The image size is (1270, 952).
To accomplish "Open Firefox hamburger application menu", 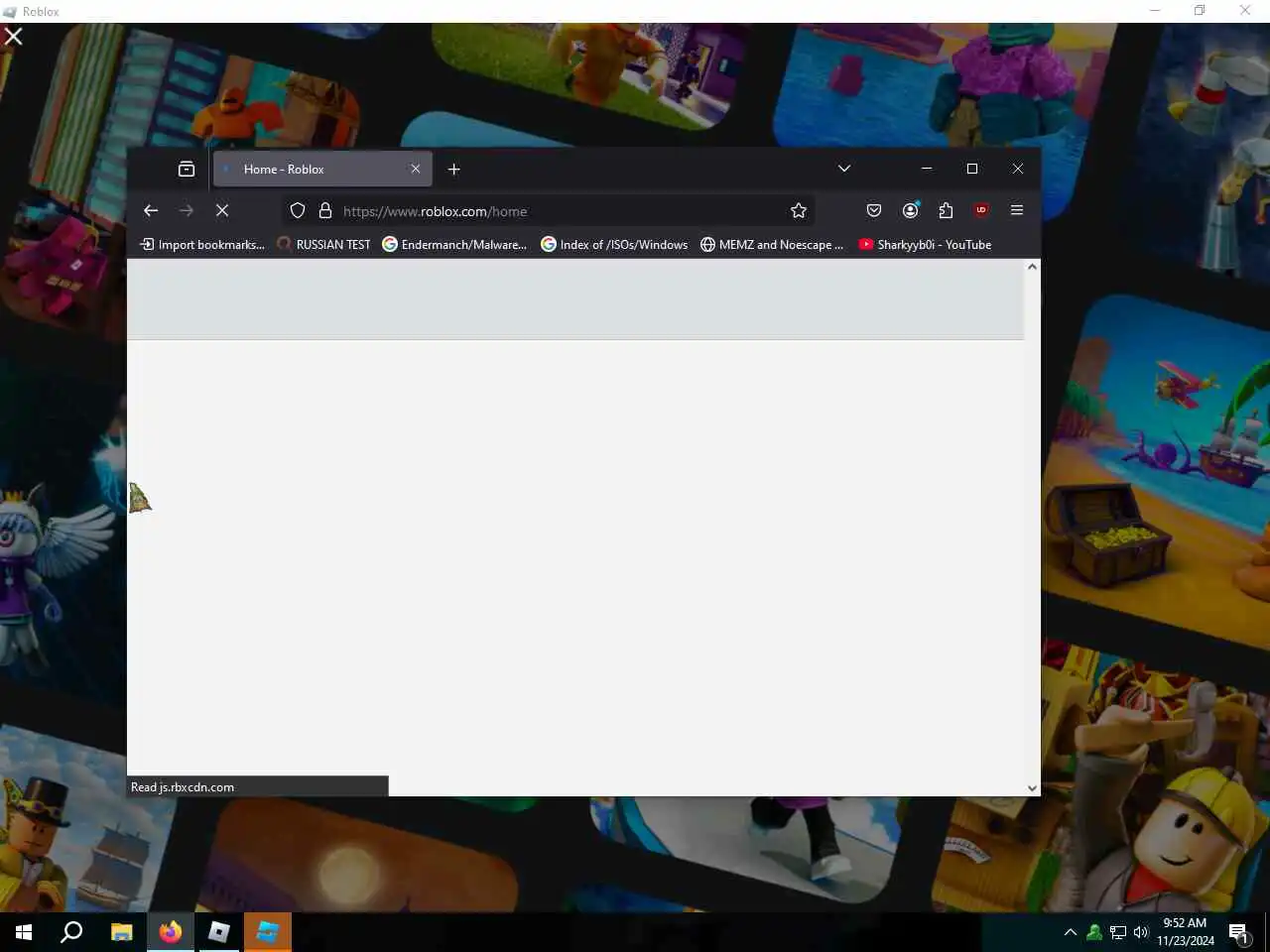I will click(x=1017, y=210).
